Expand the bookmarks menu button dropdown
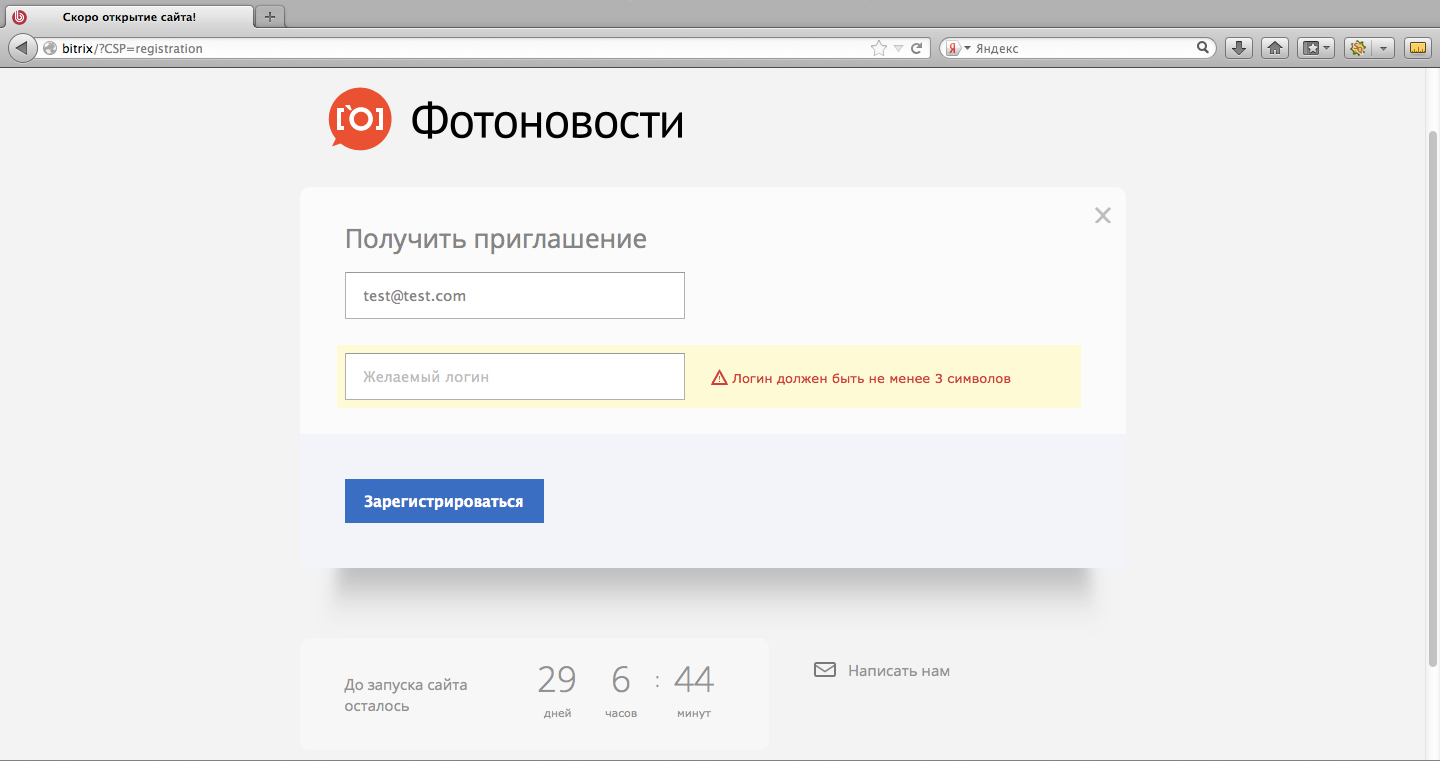 pos(1326,48)
